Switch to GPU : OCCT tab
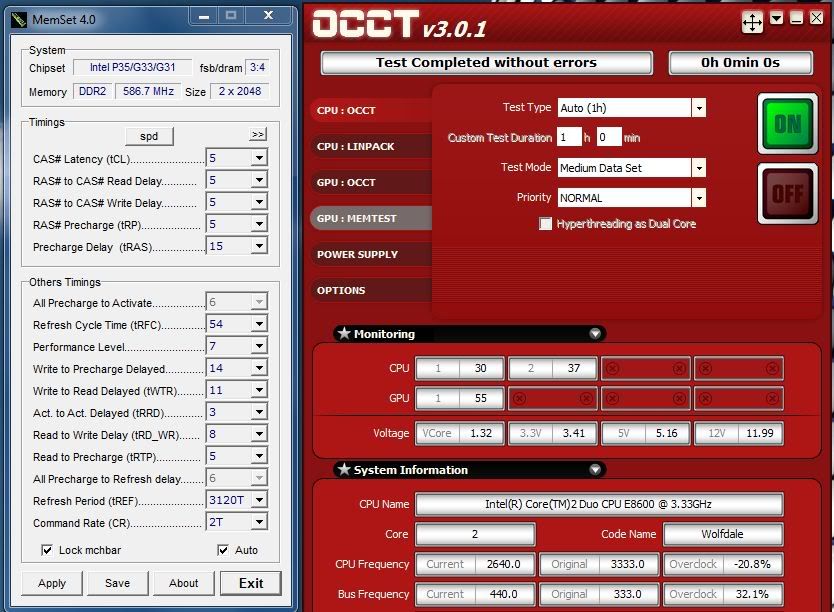The width and height of the screenshot is (834, 612). tap(371, 182)
